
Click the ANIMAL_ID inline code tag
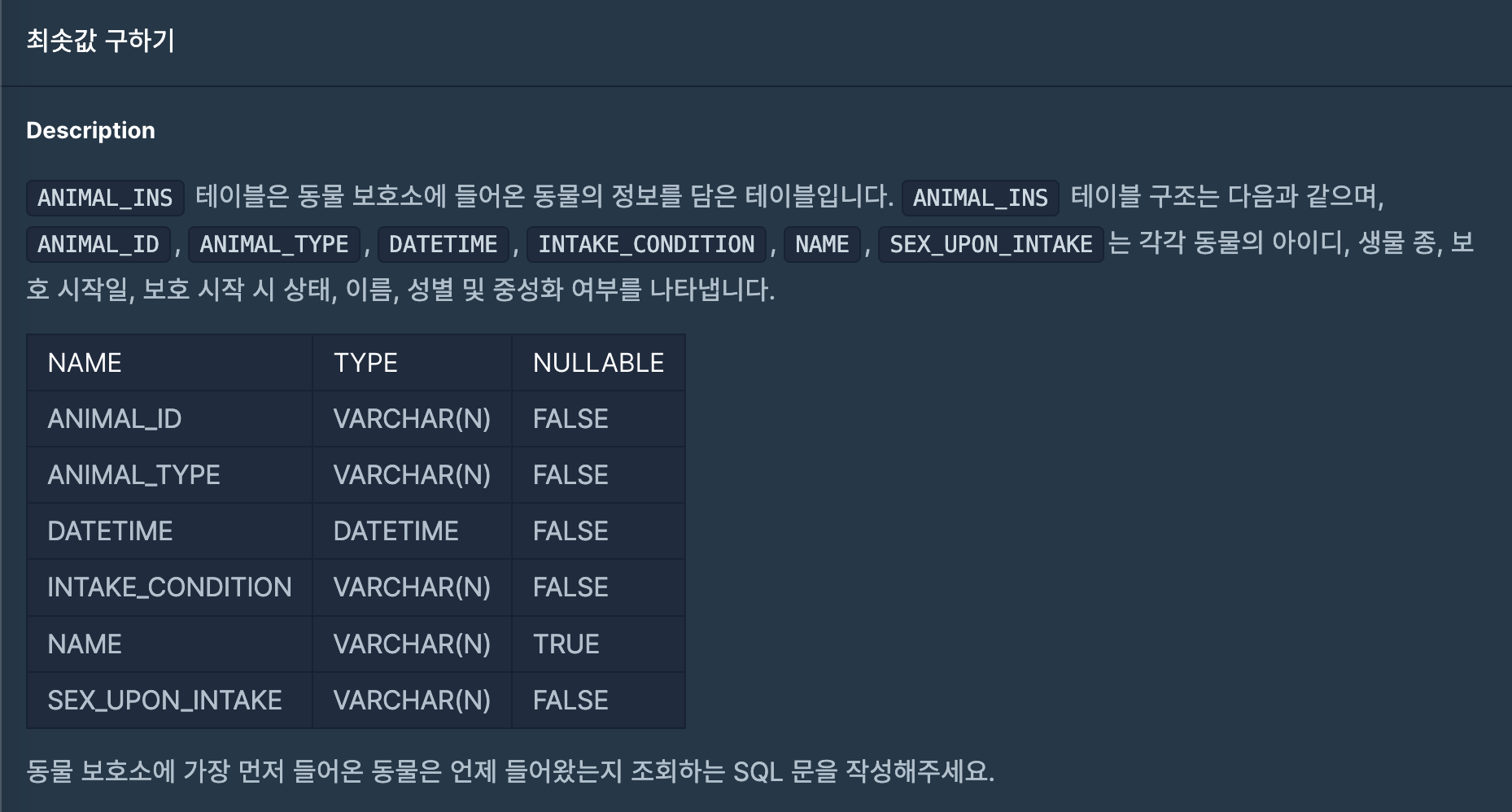[x=98, y=244]
